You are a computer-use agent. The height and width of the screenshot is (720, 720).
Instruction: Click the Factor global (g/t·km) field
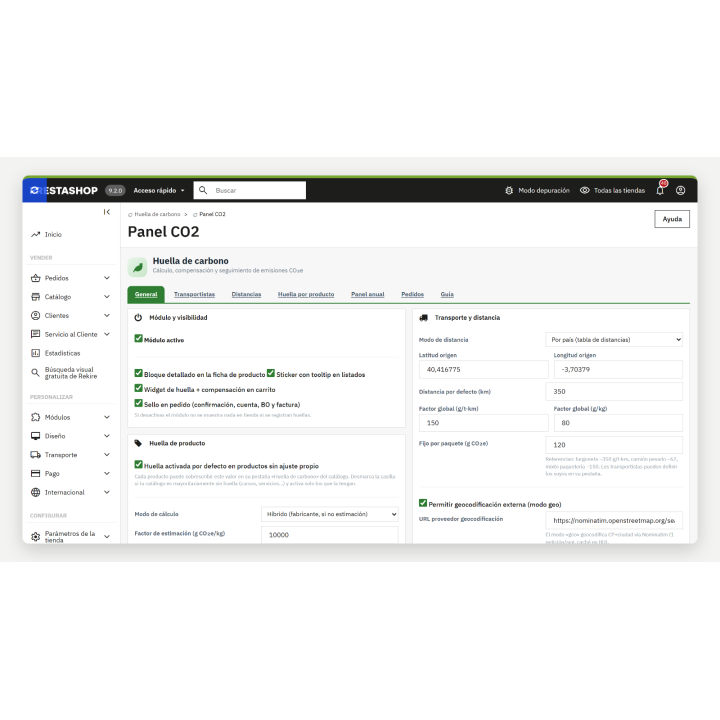(x=484, y=422)
